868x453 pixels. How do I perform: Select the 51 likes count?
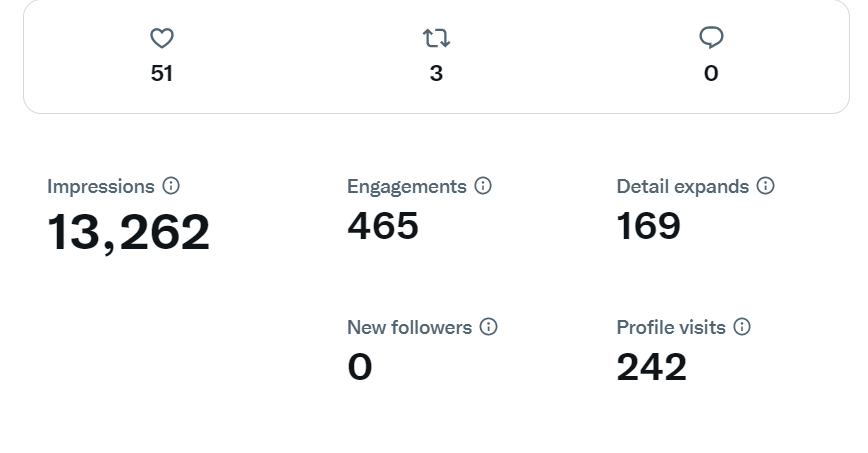[x=162, y=73]
